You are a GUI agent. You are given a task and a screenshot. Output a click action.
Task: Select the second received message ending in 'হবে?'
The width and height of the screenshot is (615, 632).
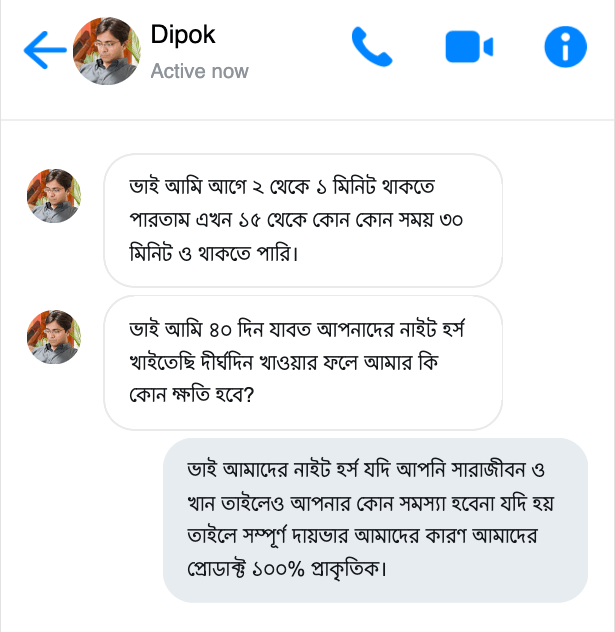[303, 361]
